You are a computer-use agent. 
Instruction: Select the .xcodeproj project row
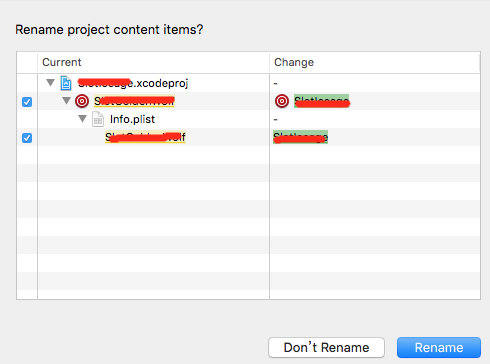tap(248, 83)
